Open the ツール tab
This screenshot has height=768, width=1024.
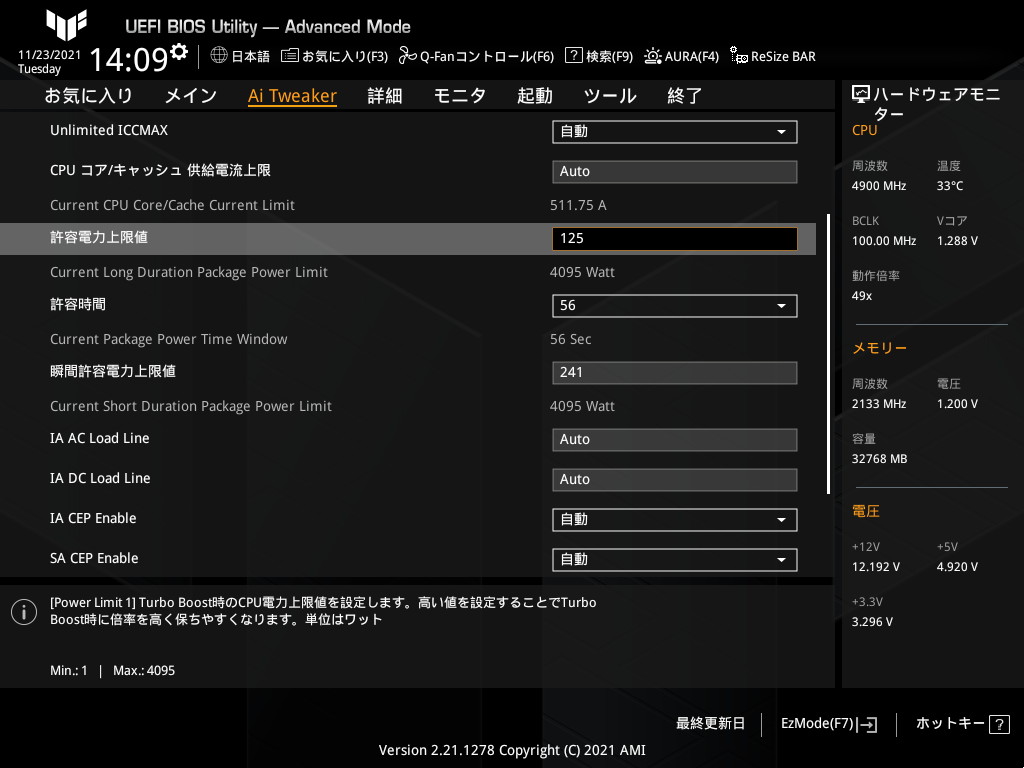click(610, 96)
